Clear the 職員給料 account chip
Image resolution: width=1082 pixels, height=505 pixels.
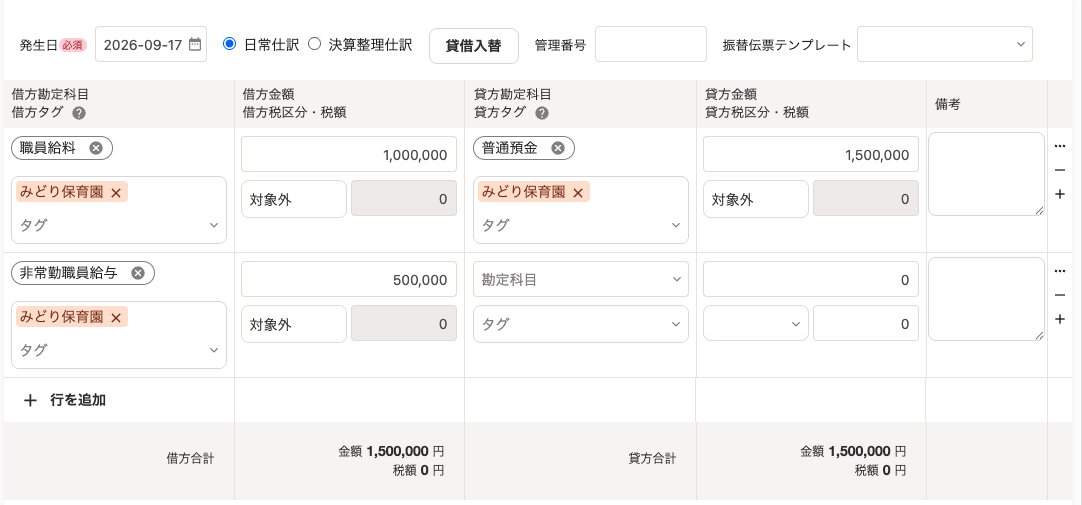click(x=96, y=148)
